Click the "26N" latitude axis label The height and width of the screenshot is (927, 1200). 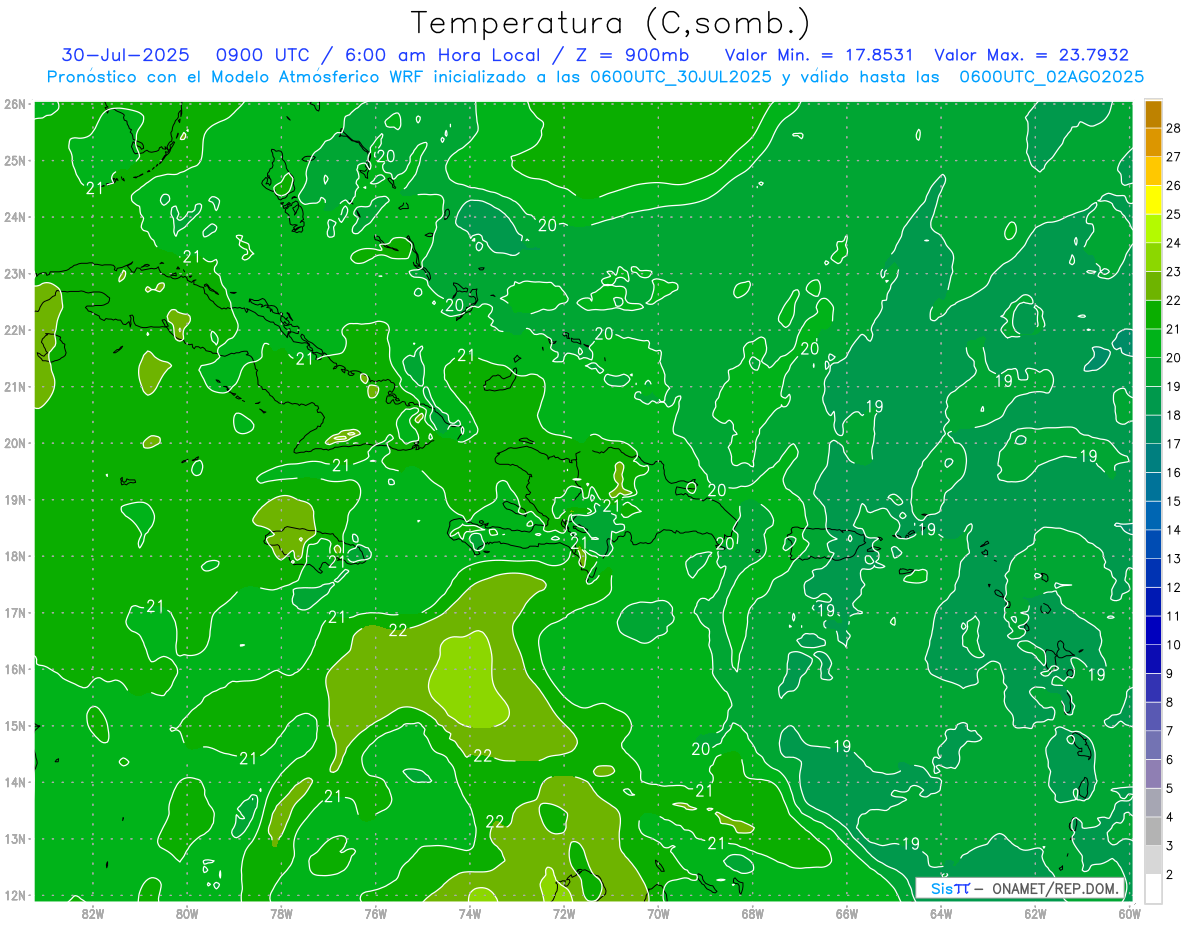tap(14, 104)
